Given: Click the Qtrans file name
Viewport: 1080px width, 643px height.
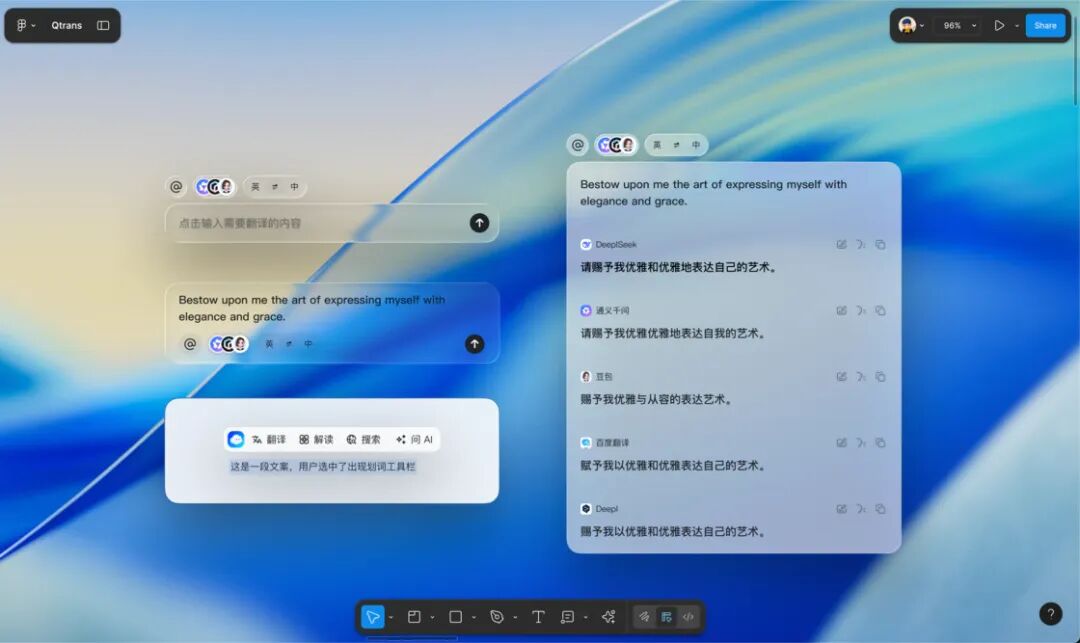Looking at the screenshot, I should pos(67,25).
